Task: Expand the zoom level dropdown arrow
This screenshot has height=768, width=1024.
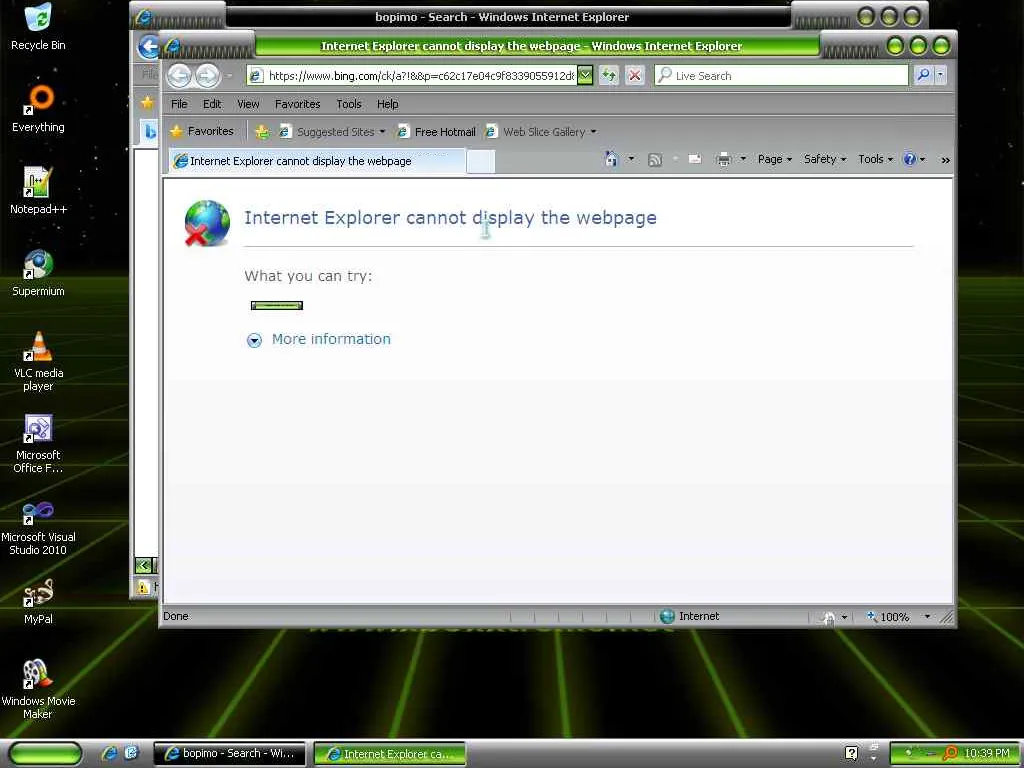Action: [x=927, y=616]
